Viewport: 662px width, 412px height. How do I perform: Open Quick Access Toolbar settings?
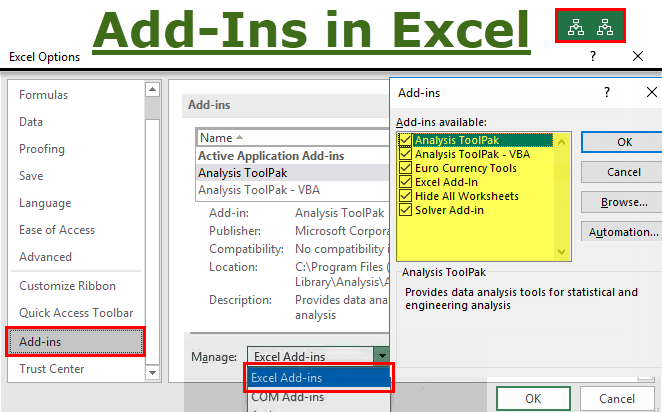point(76,313)
